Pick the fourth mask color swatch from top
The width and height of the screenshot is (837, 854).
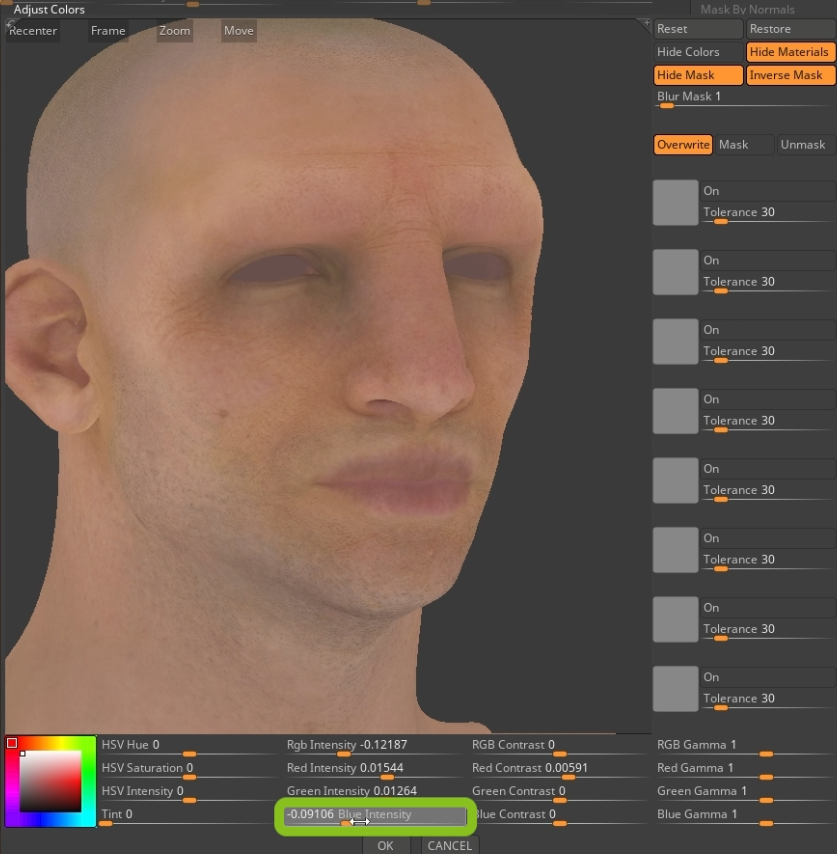click(x=675, y=411)
